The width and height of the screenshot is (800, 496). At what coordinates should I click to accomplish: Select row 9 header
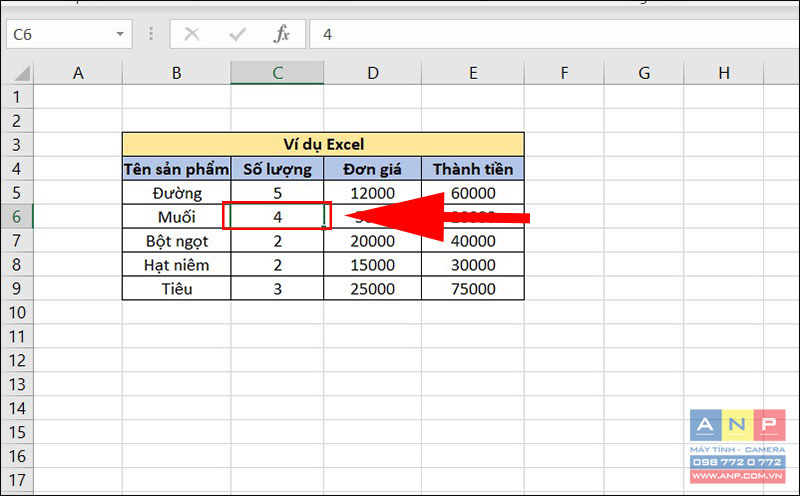17,288
